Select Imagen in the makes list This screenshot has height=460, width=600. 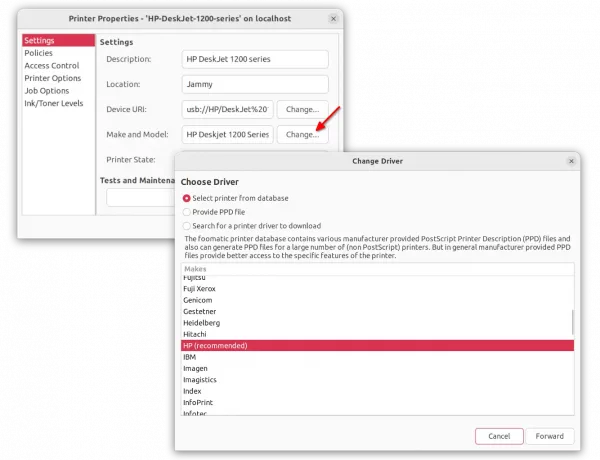click(x=377, y=369)
